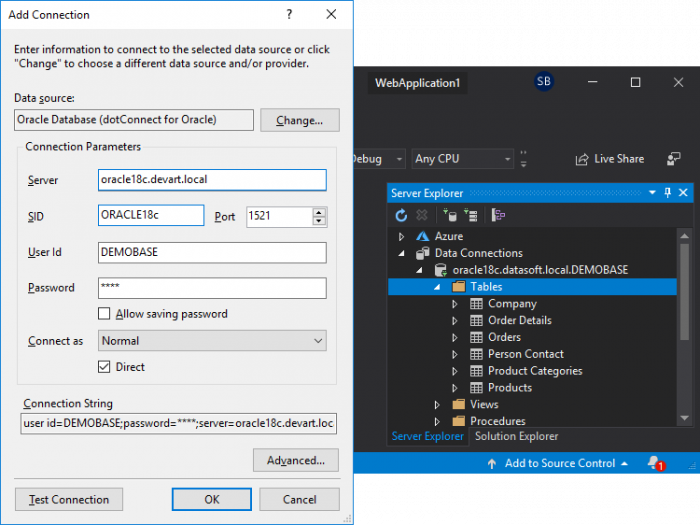Click into the Password field
The image size is (700, 525).
212,288
